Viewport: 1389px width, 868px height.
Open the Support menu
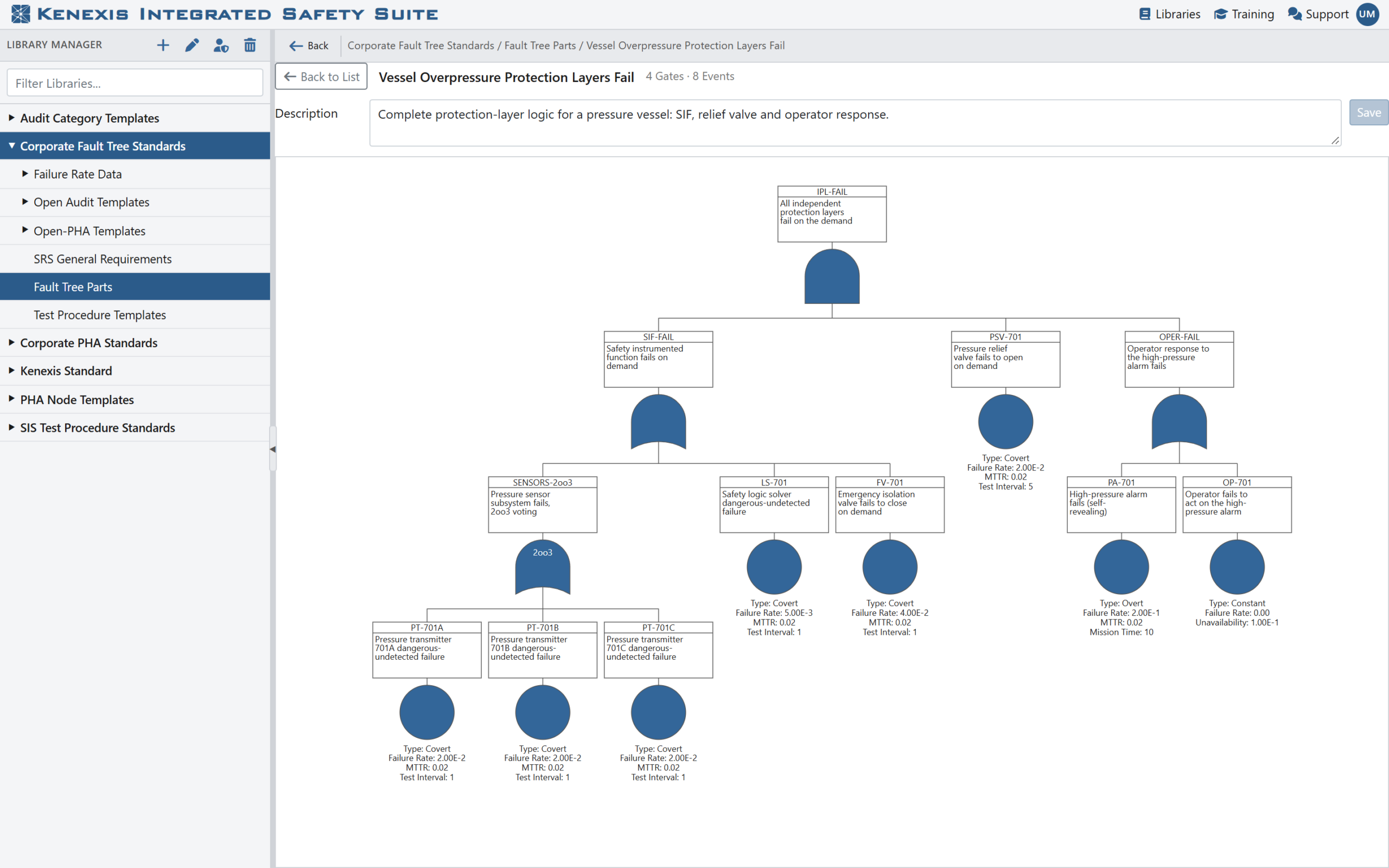(x=1318, y=14)
